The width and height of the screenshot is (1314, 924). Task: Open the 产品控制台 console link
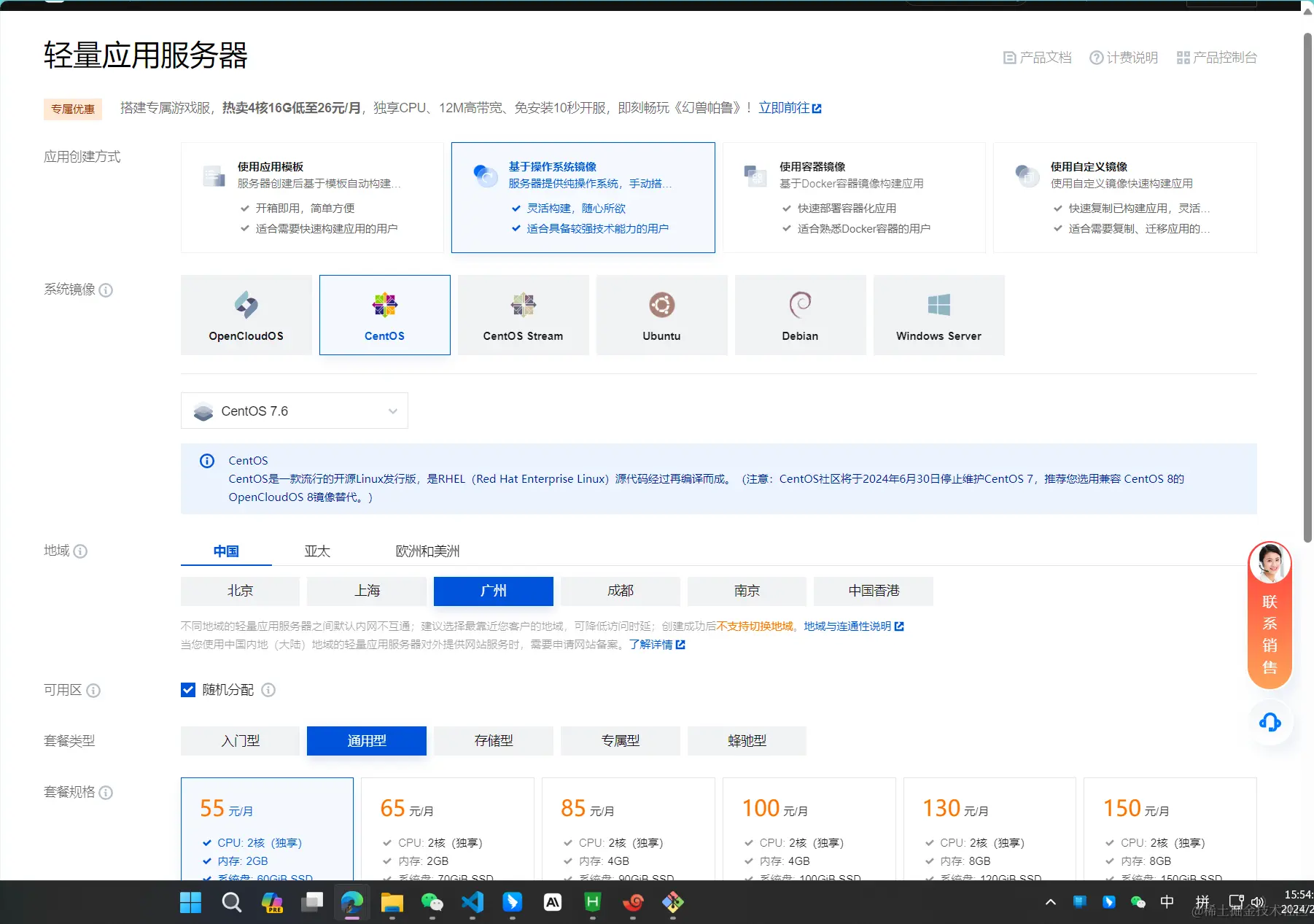point(1217,58)
